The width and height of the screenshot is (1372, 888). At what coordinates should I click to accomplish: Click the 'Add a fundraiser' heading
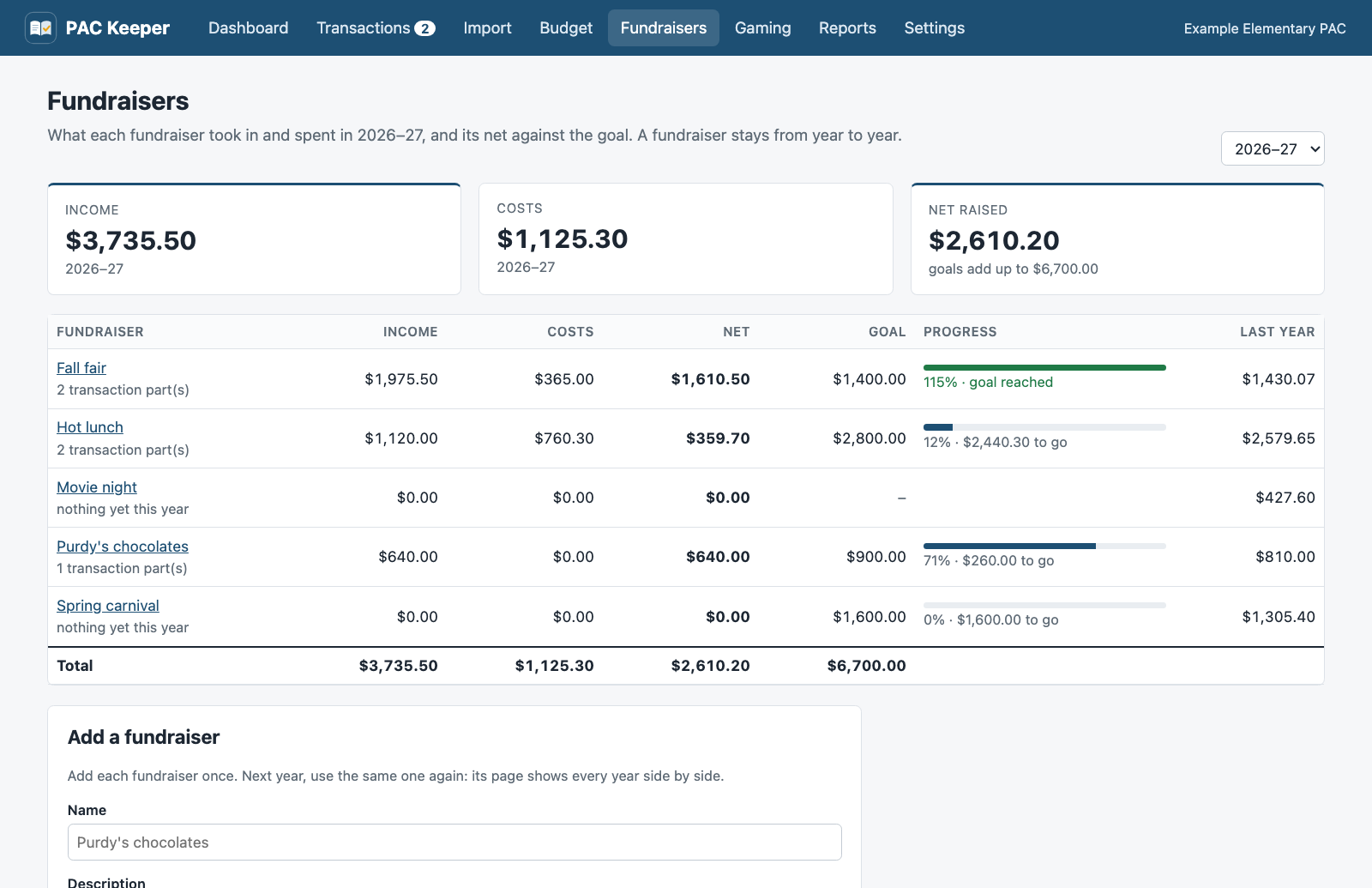(x=144, y=737)
